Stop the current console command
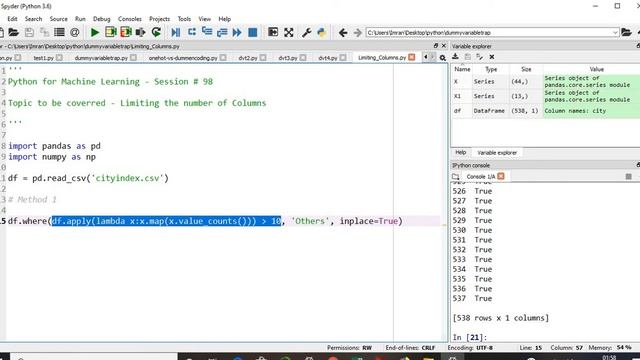640x360 pixels. pos(629,176)
